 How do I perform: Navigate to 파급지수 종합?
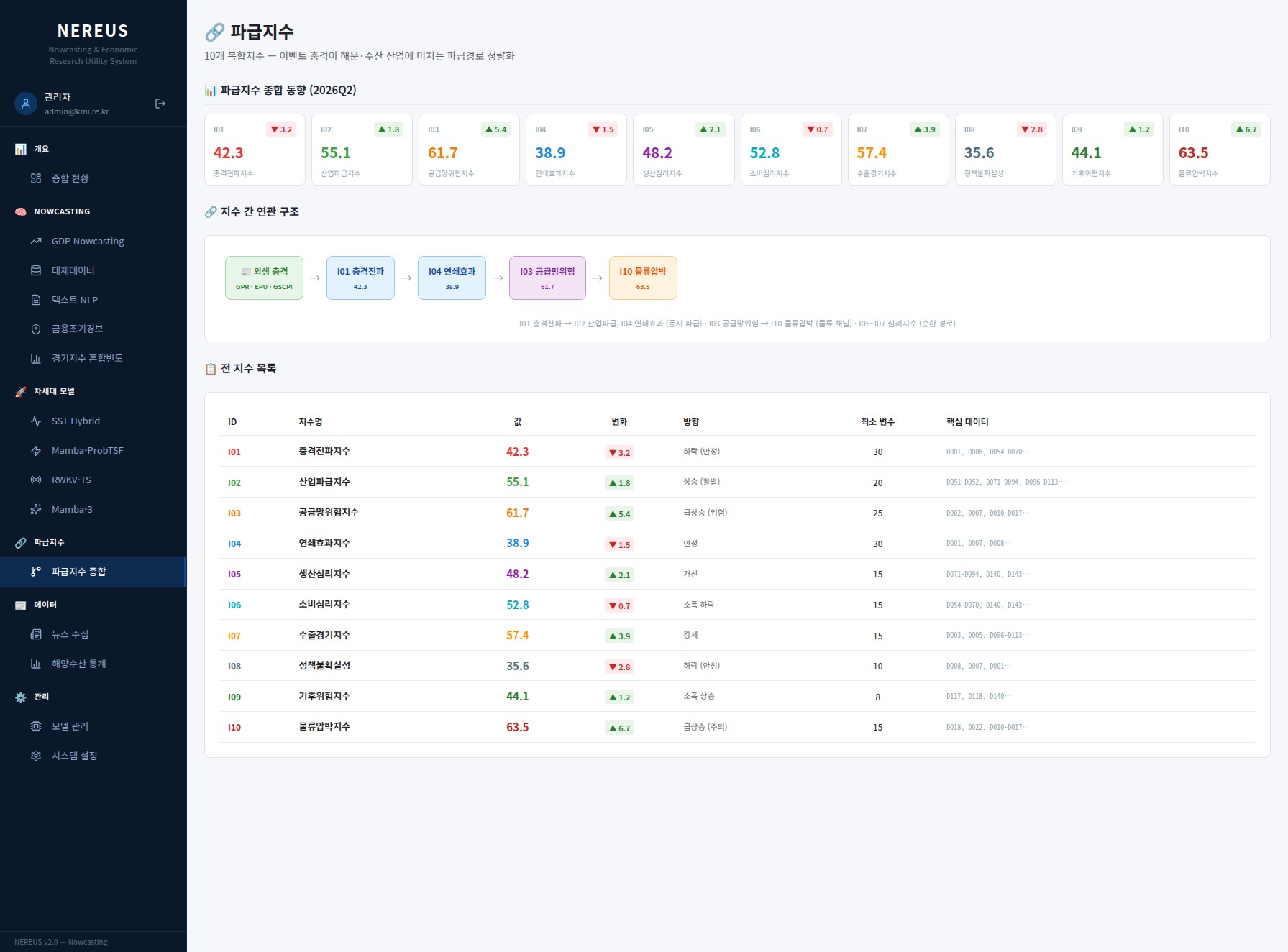(93, 572)
